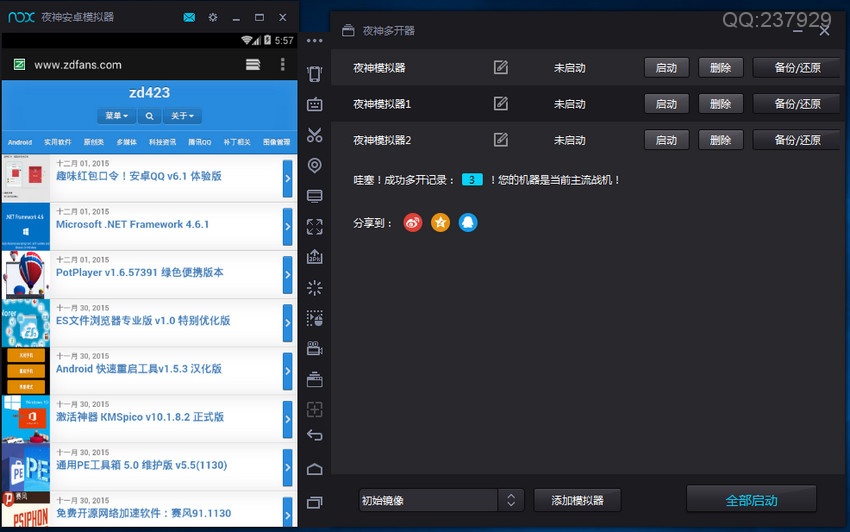The height and width of the screenshot is (532, 850).
Task: Delete 夜神模拟器 instance via 删除
Action: (720, 68)
